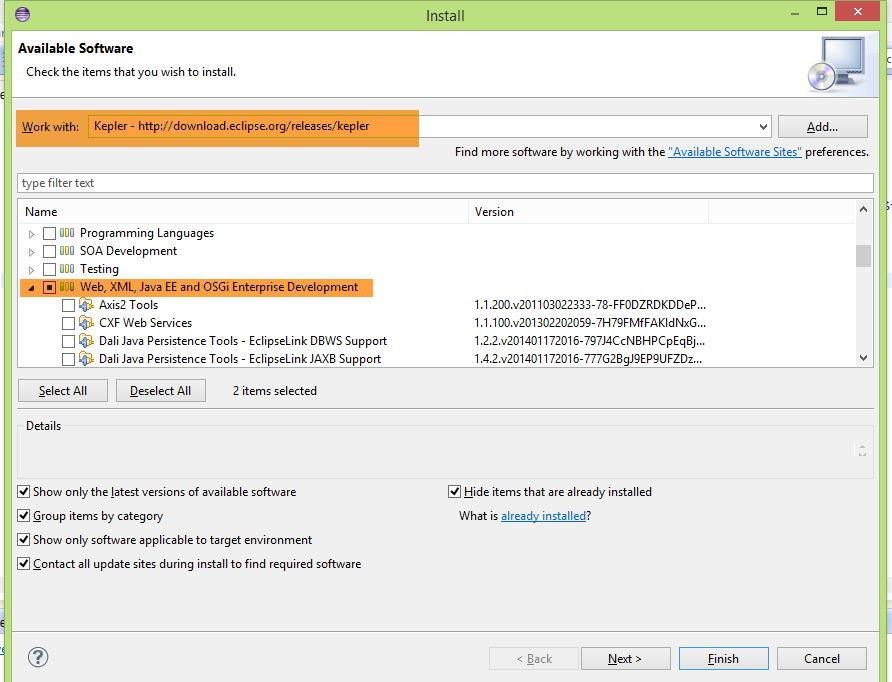Select the Dali EclipseLink JAXB Support row
This screenshot has height=682, width=892.
[239, 359]
